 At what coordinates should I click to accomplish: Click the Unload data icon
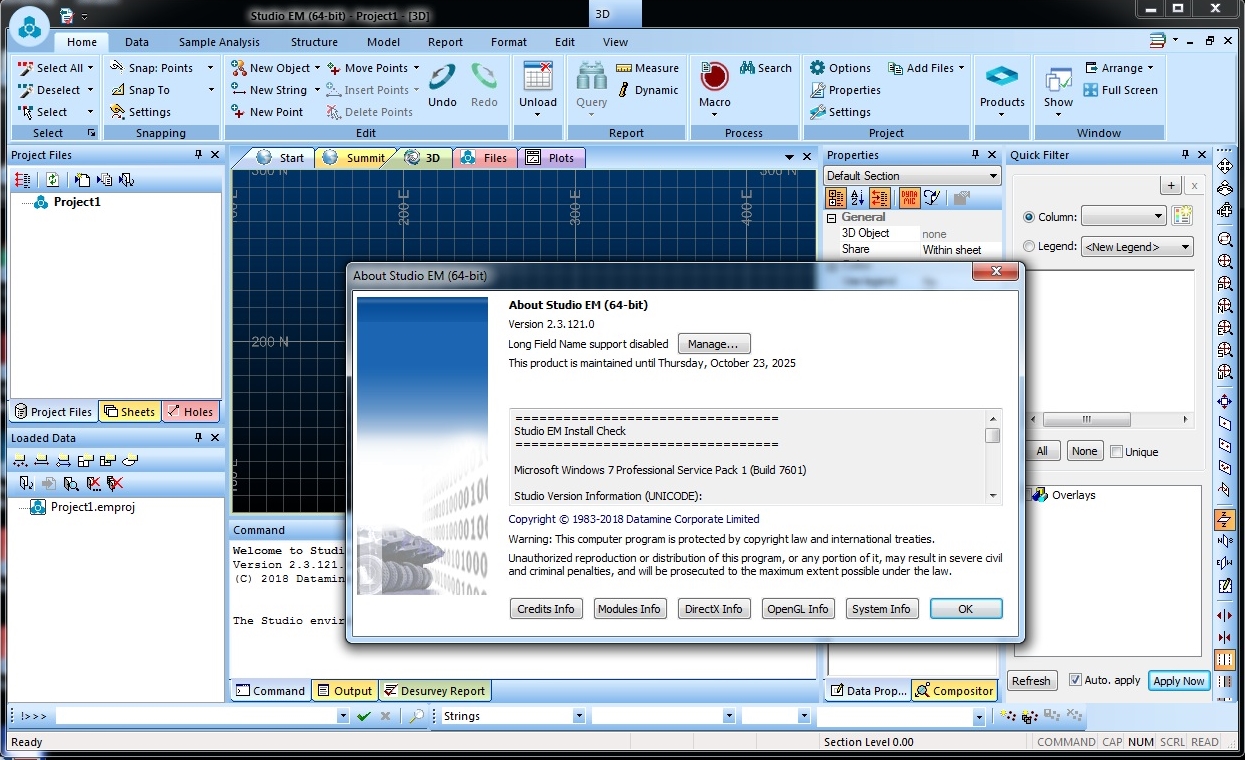(538, 78)
